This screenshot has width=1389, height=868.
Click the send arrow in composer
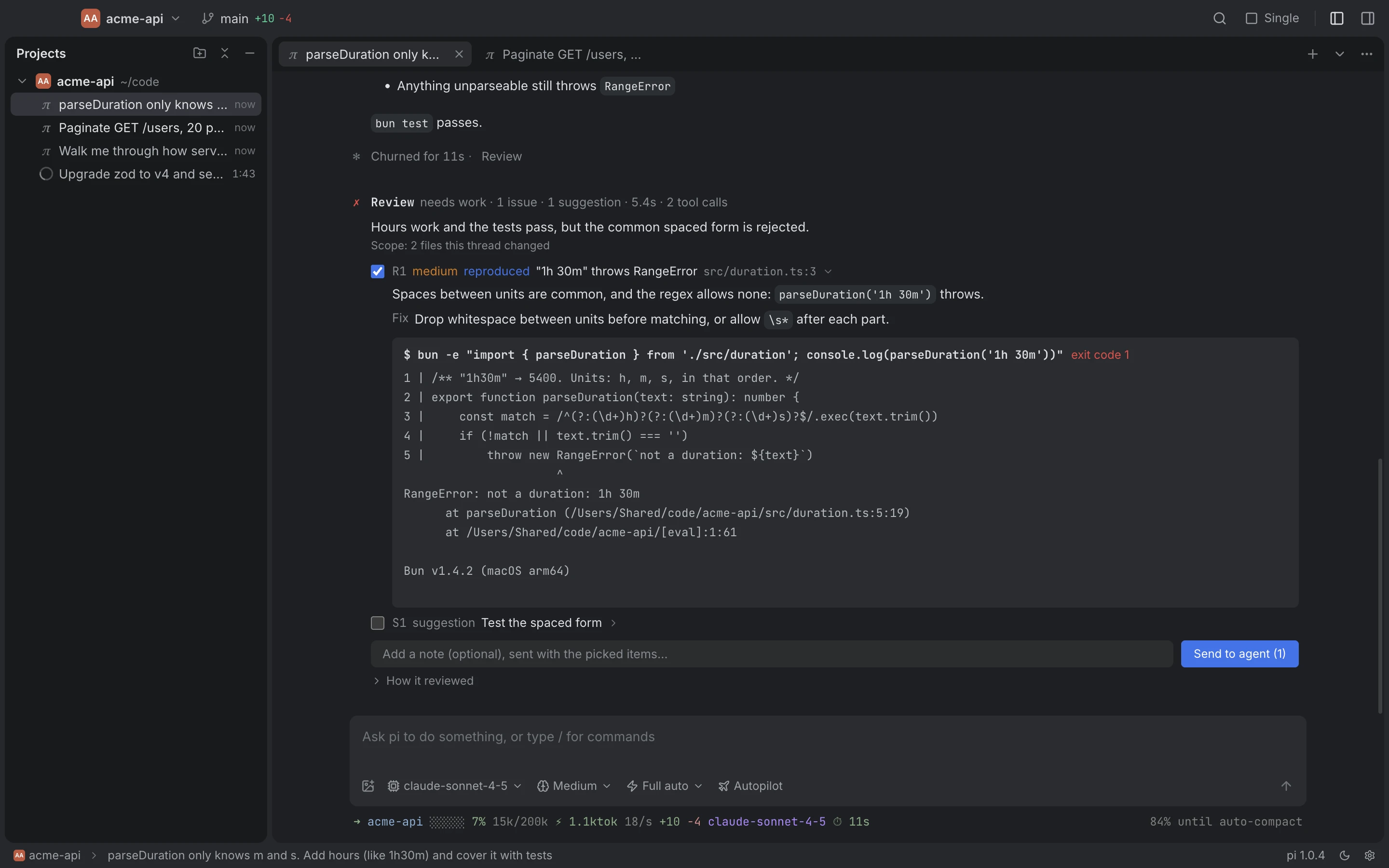(x=1286, y=786)
